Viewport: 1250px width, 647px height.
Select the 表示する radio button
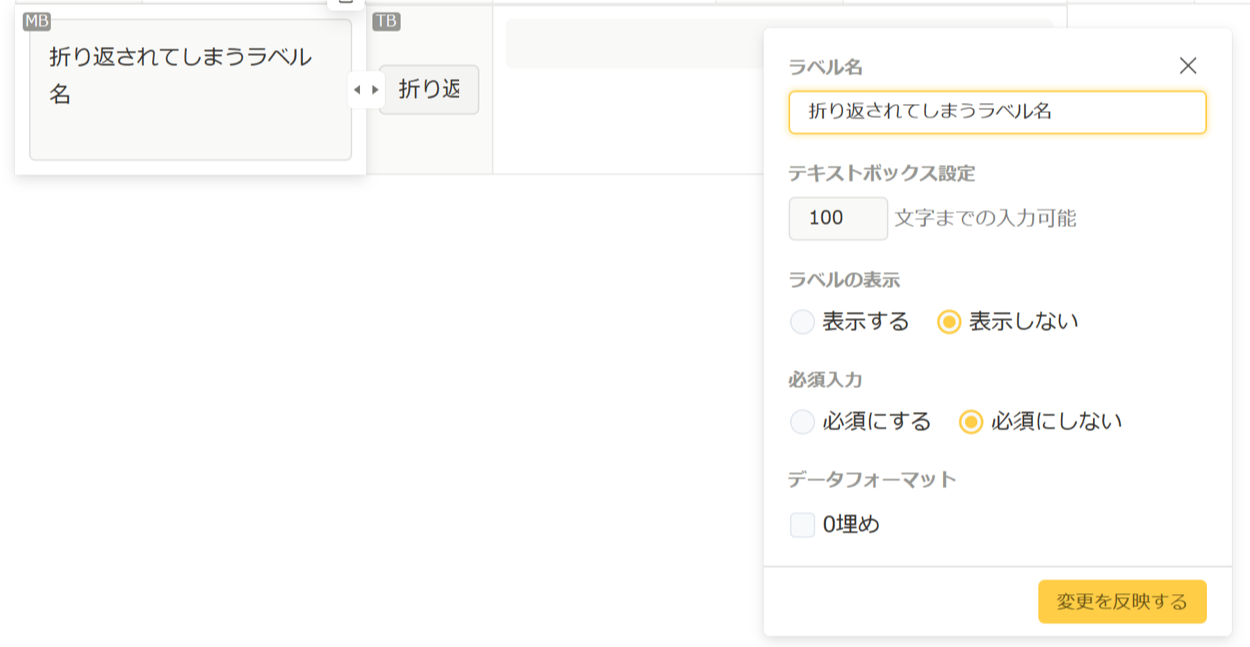[802, 322]
